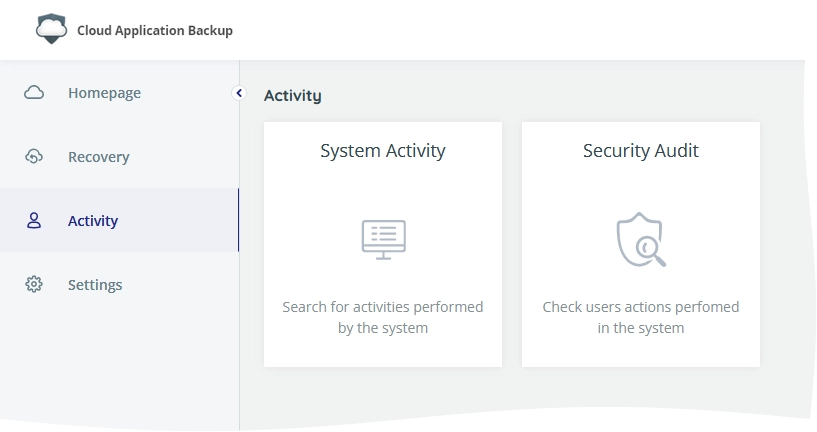Open the System Activity card title
Image resolution: width=817 pixels, height=432 pixels.
[x=383, y=151]
